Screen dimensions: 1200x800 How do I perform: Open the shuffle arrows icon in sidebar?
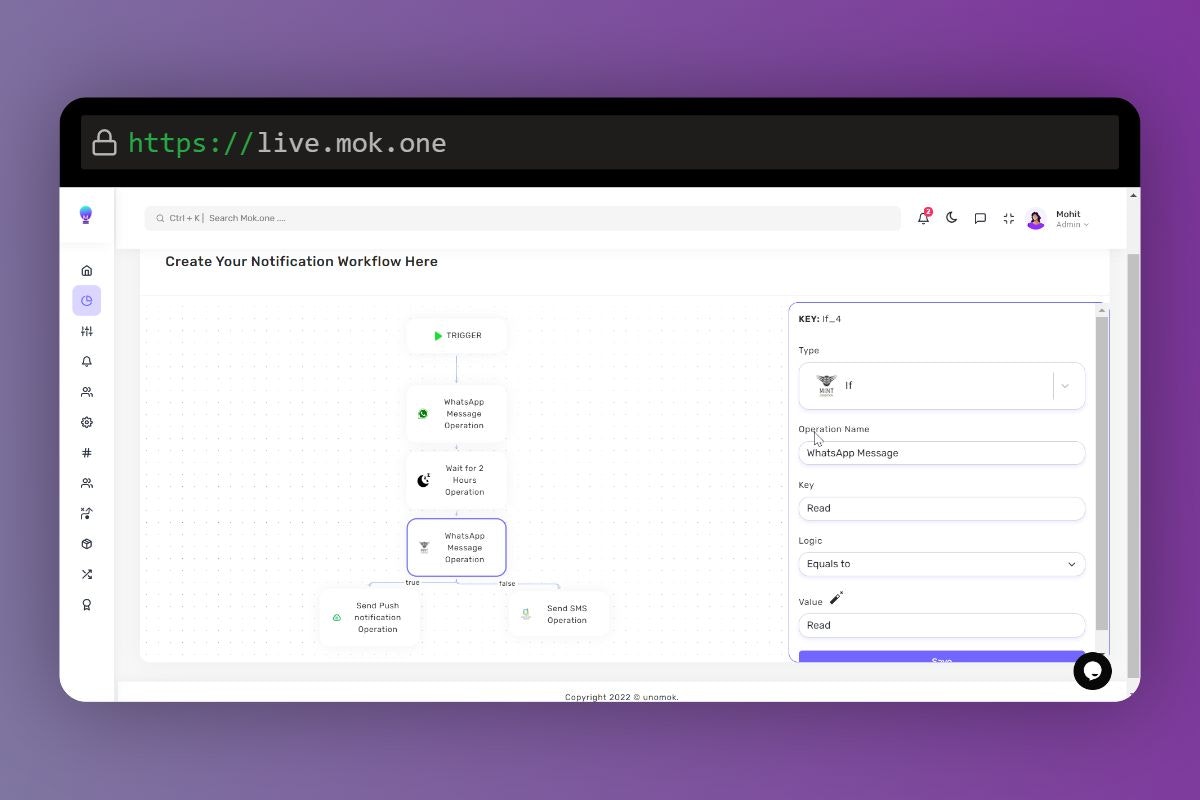pos(87,574)
